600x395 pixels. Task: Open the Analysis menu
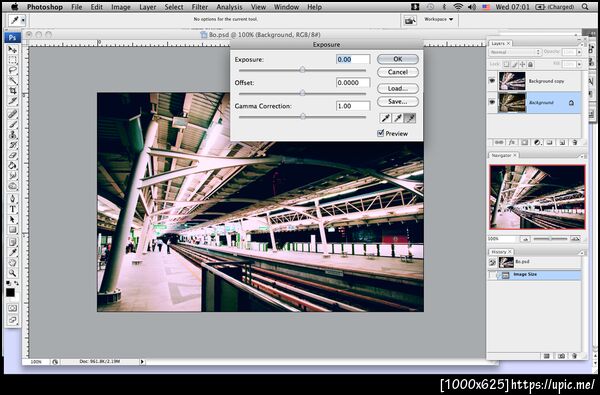(229, 7)
